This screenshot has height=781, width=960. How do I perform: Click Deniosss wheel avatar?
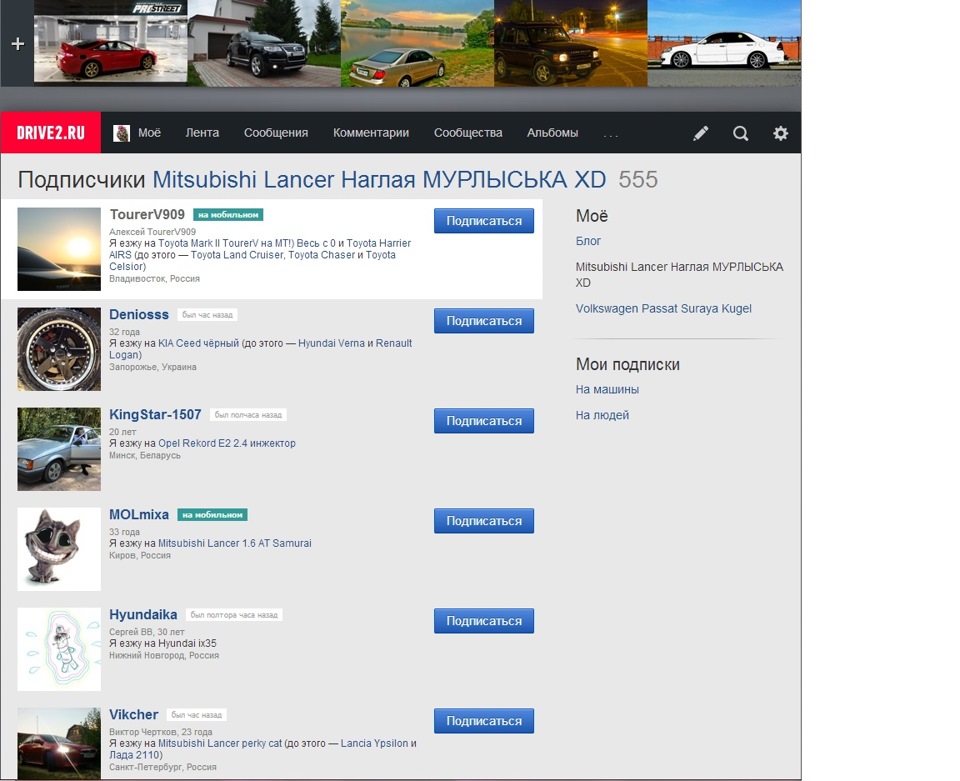(x=59, y=349)
